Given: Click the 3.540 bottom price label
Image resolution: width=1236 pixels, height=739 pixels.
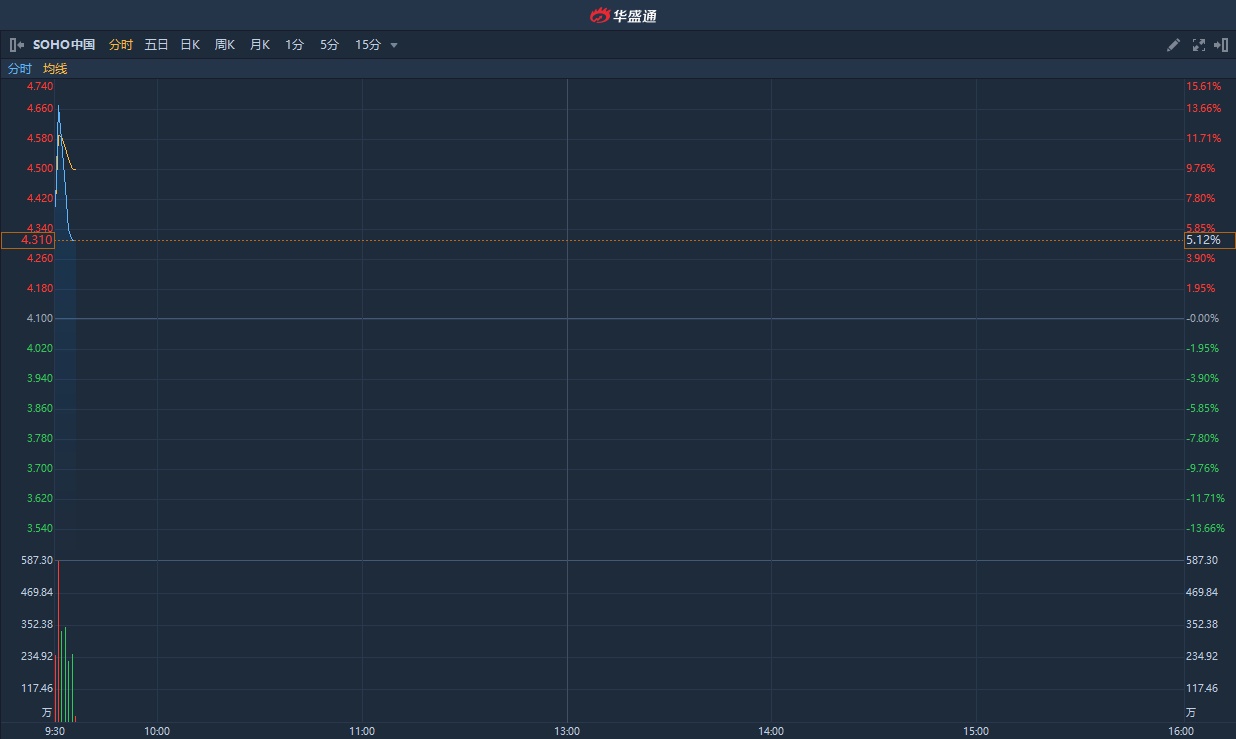Looking at the screenshot, I should click(40, 528).
